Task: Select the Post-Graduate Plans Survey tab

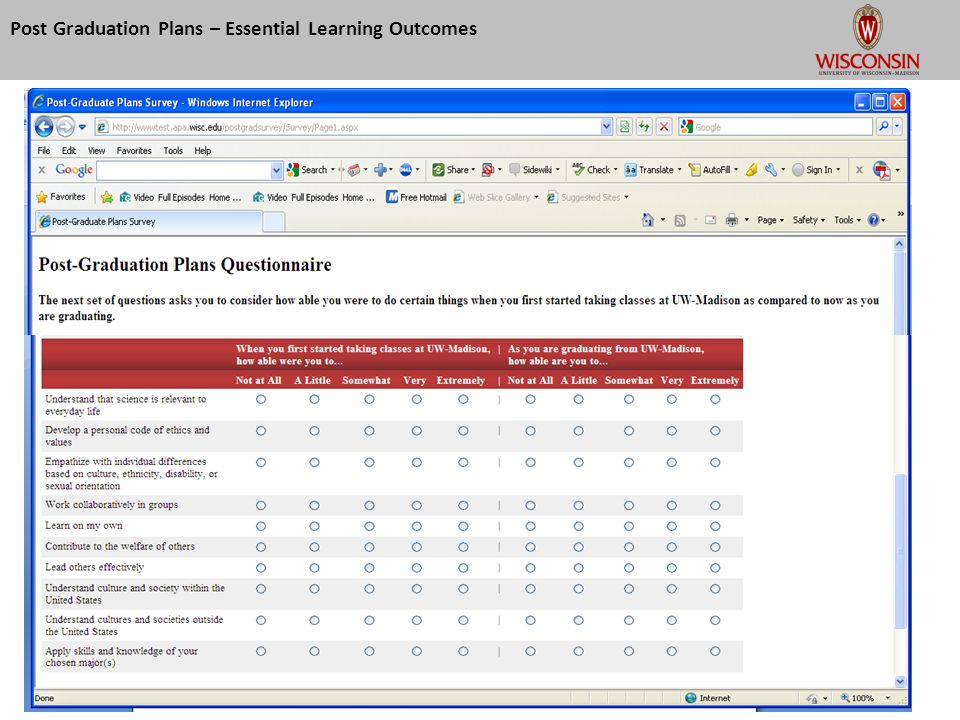Action: [149, 222]
